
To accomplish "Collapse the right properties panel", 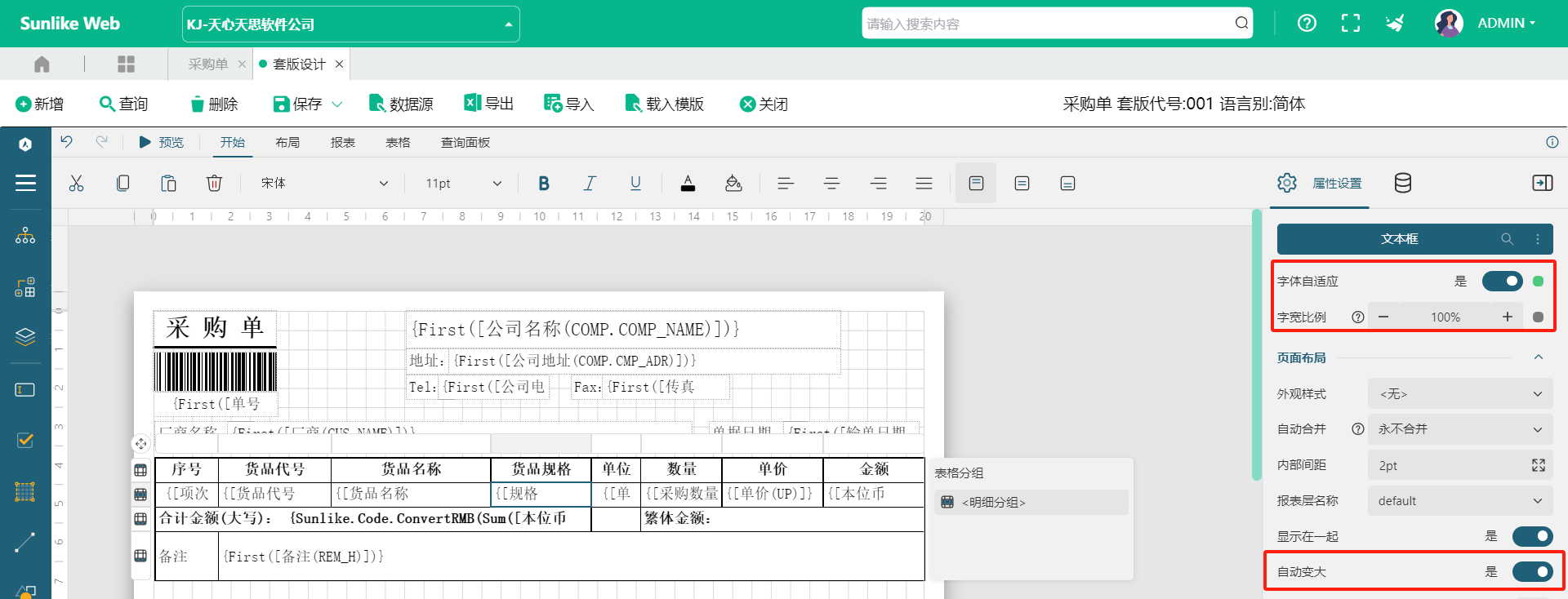I will [1542, 183].
